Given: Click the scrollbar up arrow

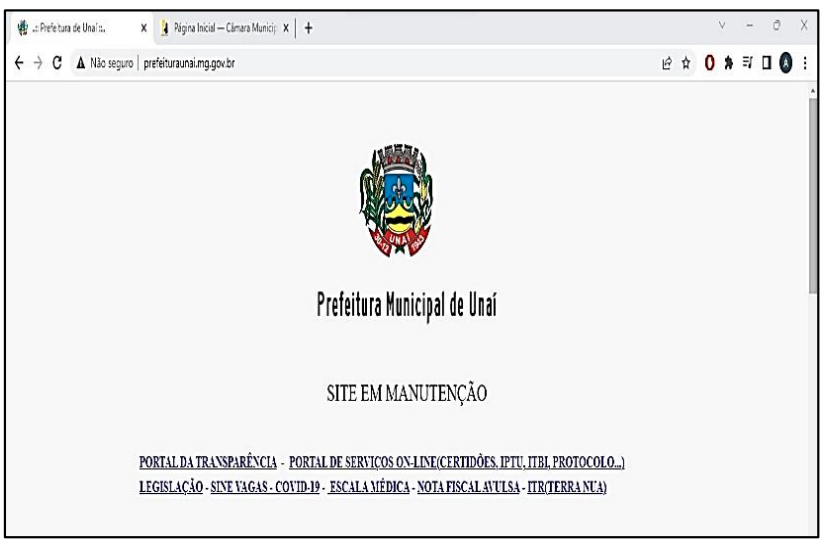Looking at the screenshot, I should 813,92.
